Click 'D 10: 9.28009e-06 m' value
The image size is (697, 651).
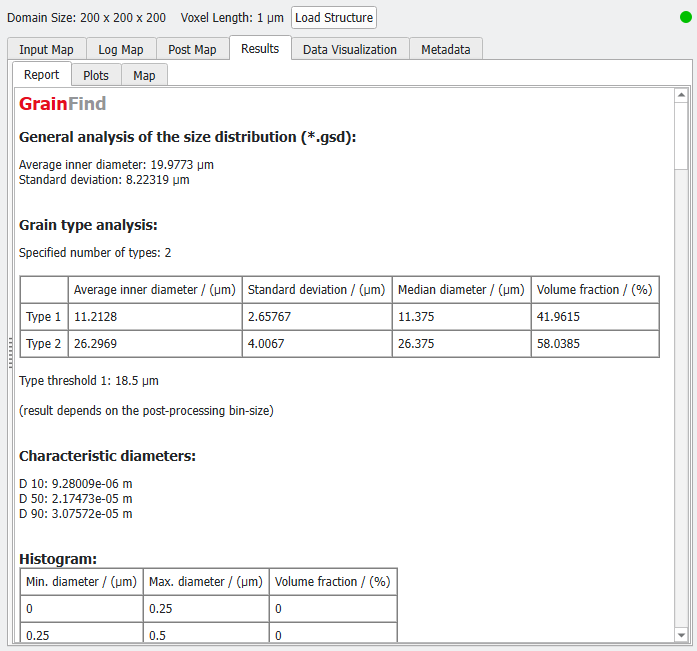tap(76, 483)
